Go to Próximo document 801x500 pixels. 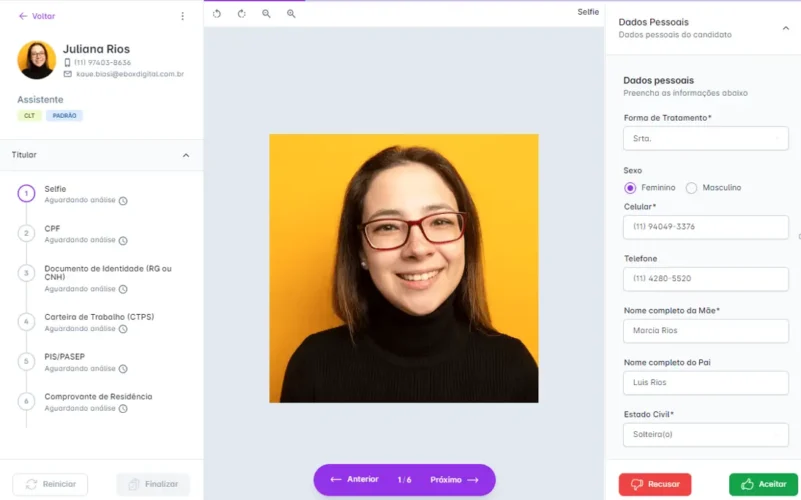(454, 480)
